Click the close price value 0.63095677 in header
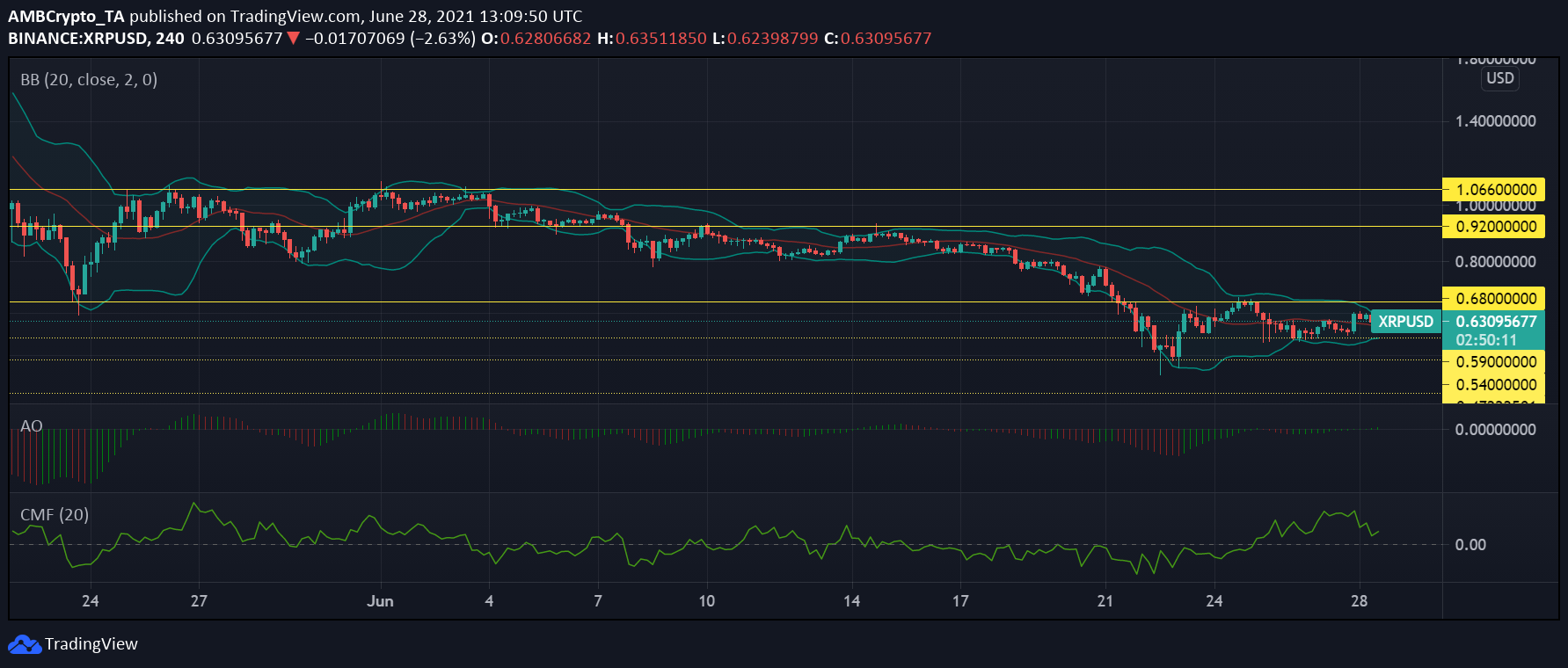 click(x=886, y=39)
